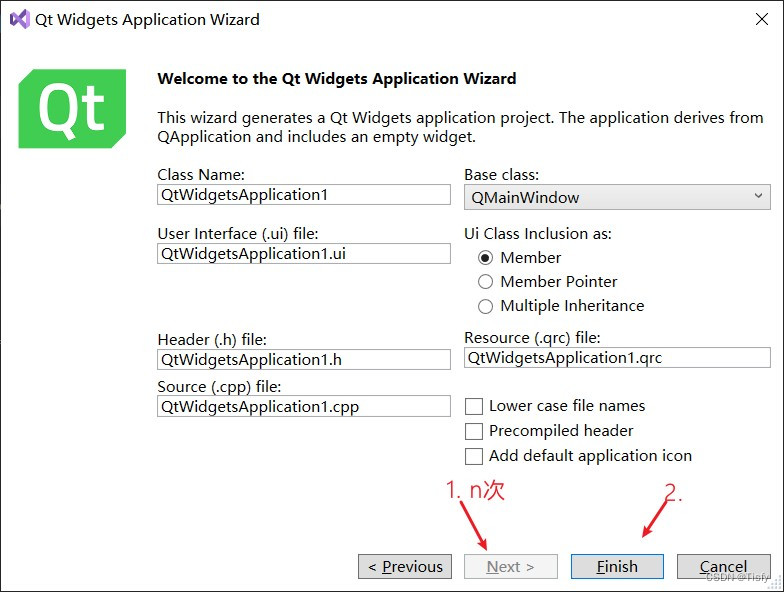Click the Source (.cpp) file field

coord(304,406)
